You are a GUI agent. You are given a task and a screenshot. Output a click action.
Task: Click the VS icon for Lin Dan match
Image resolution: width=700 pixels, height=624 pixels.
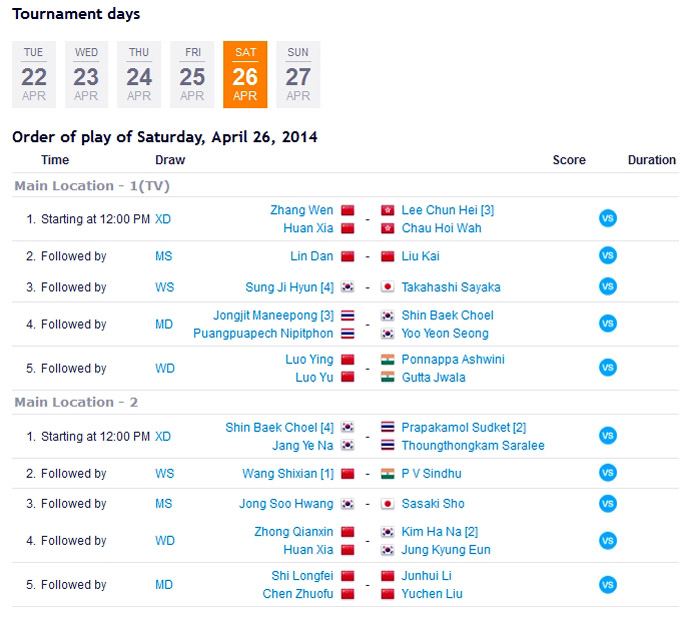[x=607, y=255]
